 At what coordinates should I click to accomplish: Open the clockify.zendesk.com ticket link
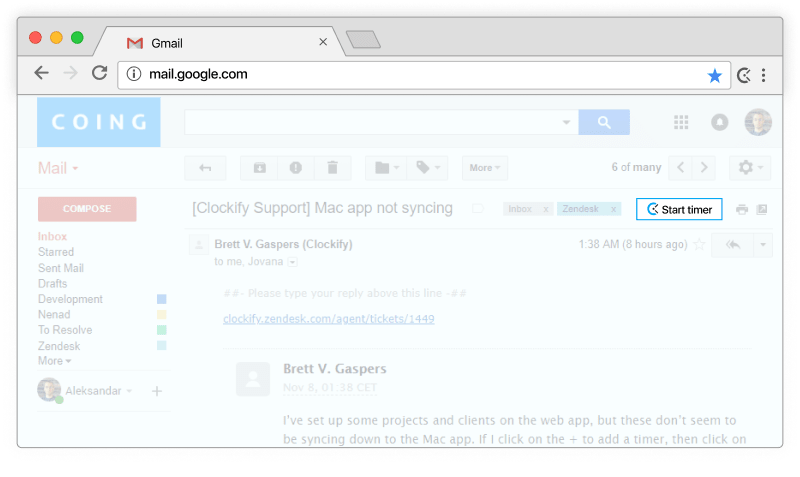pyautogui.click(x=329, y=319)
